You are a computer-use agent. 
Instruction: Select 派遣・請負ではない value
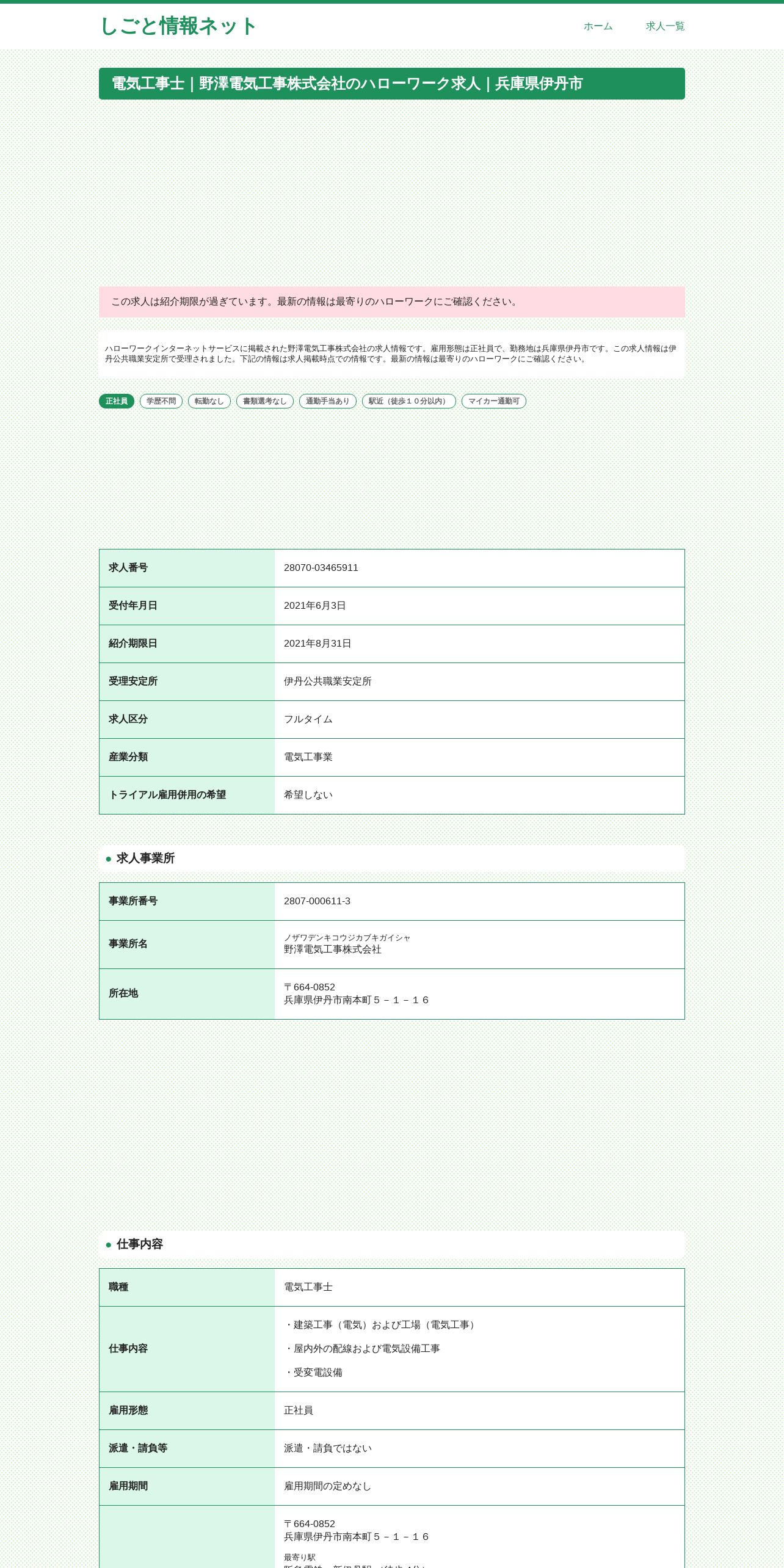[x=328, y=1448]
